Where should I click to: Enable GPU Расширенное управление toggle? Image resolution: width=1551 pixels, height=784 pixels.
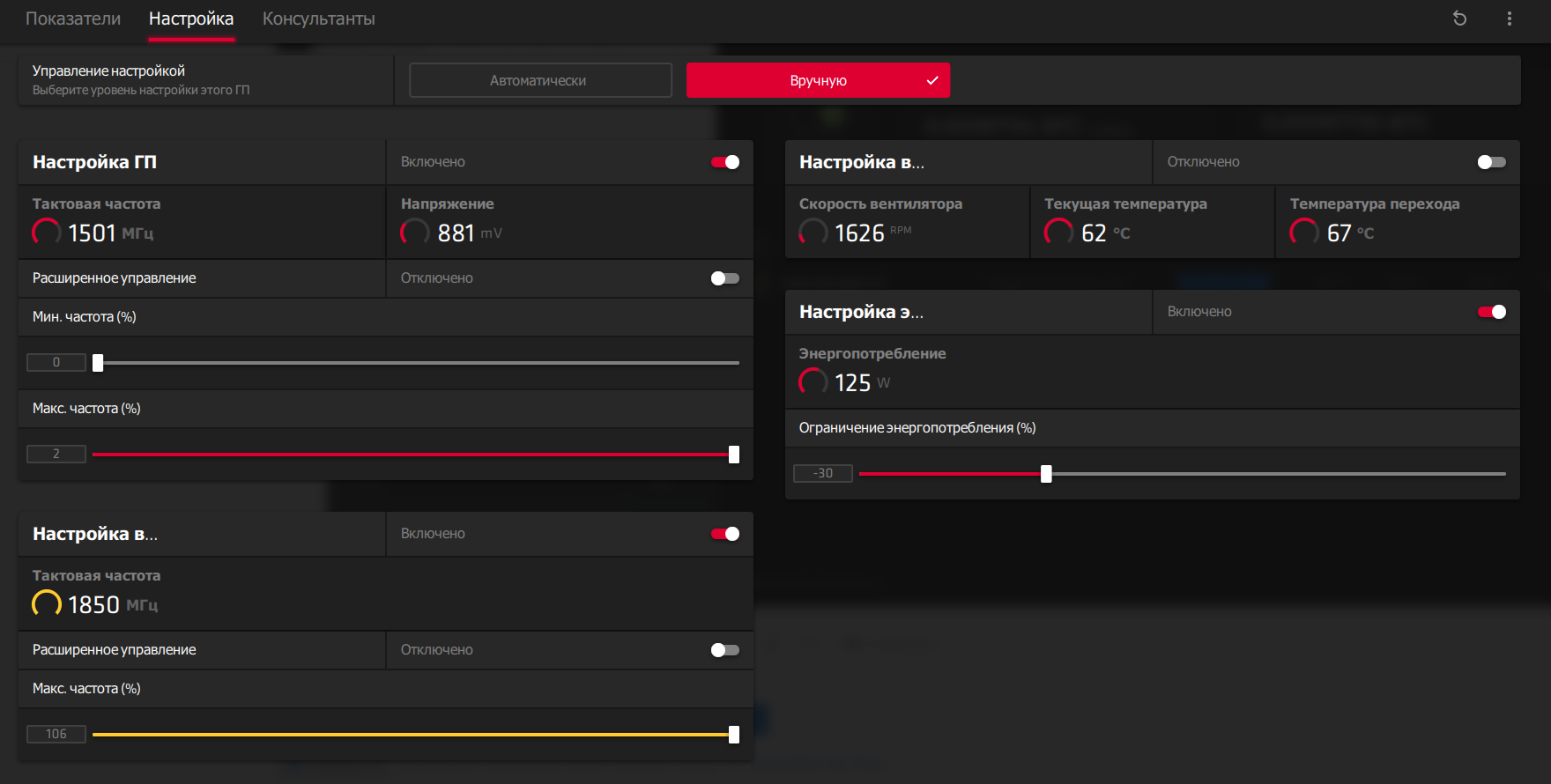click(725, 278)
